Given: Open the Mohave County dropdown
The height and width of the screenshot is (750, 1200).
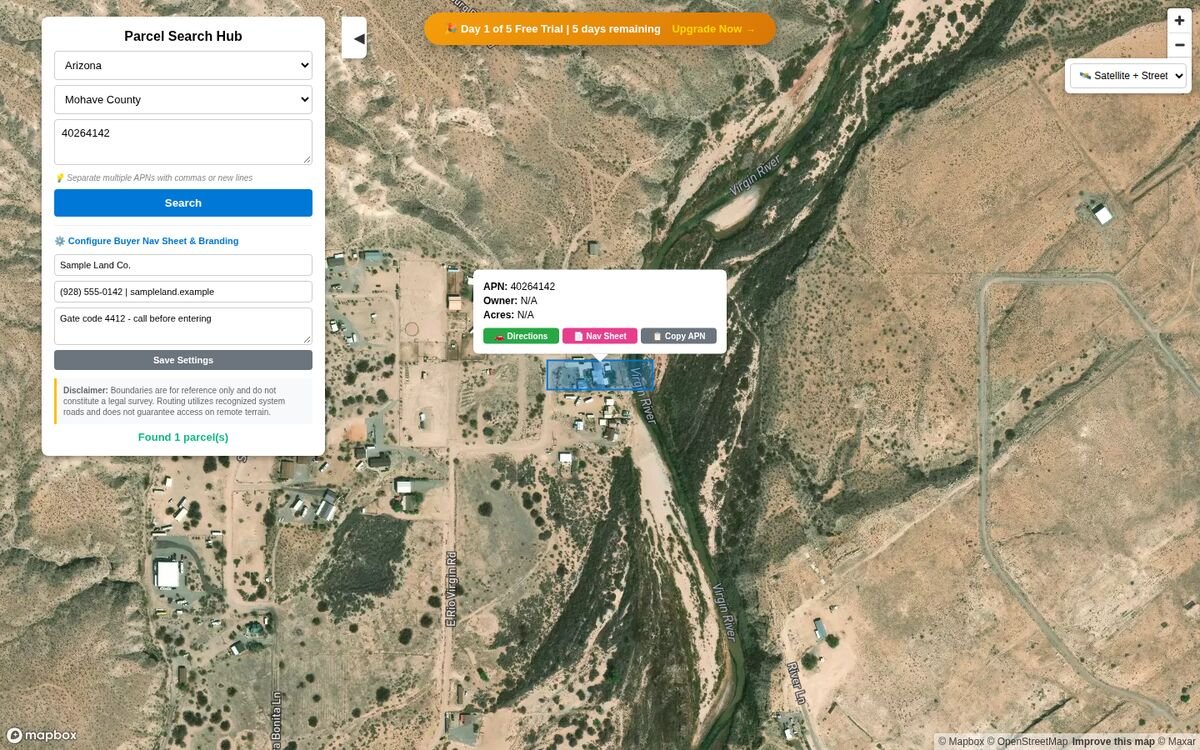Looking at the screenshot, I should [x=183, y=100].
